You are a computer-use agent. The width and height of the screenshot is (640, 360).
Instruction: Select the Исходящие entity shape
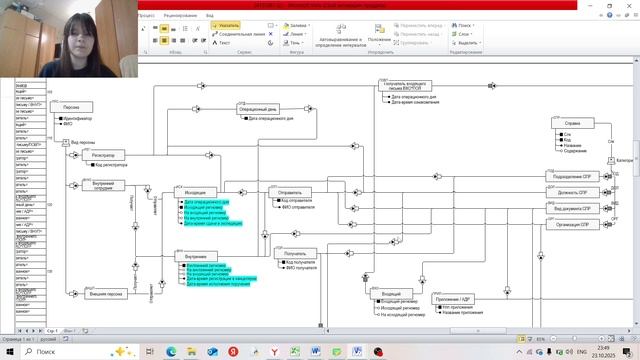click(196, 192)
